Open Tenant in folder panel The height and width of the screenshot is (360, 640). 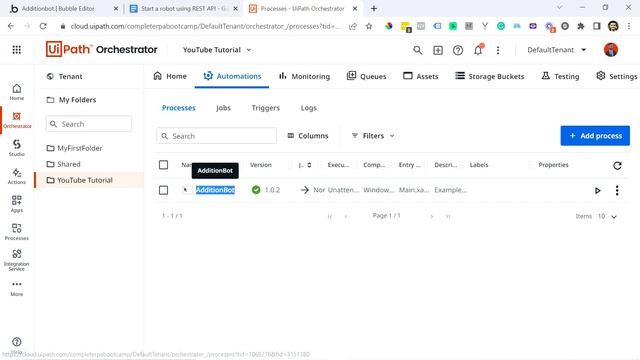(x=64, y=76)
